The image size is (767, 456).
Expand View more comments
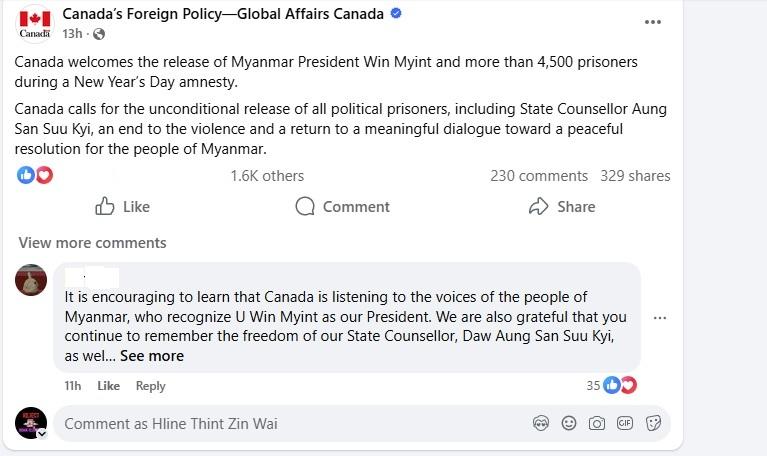pos(92,242)
